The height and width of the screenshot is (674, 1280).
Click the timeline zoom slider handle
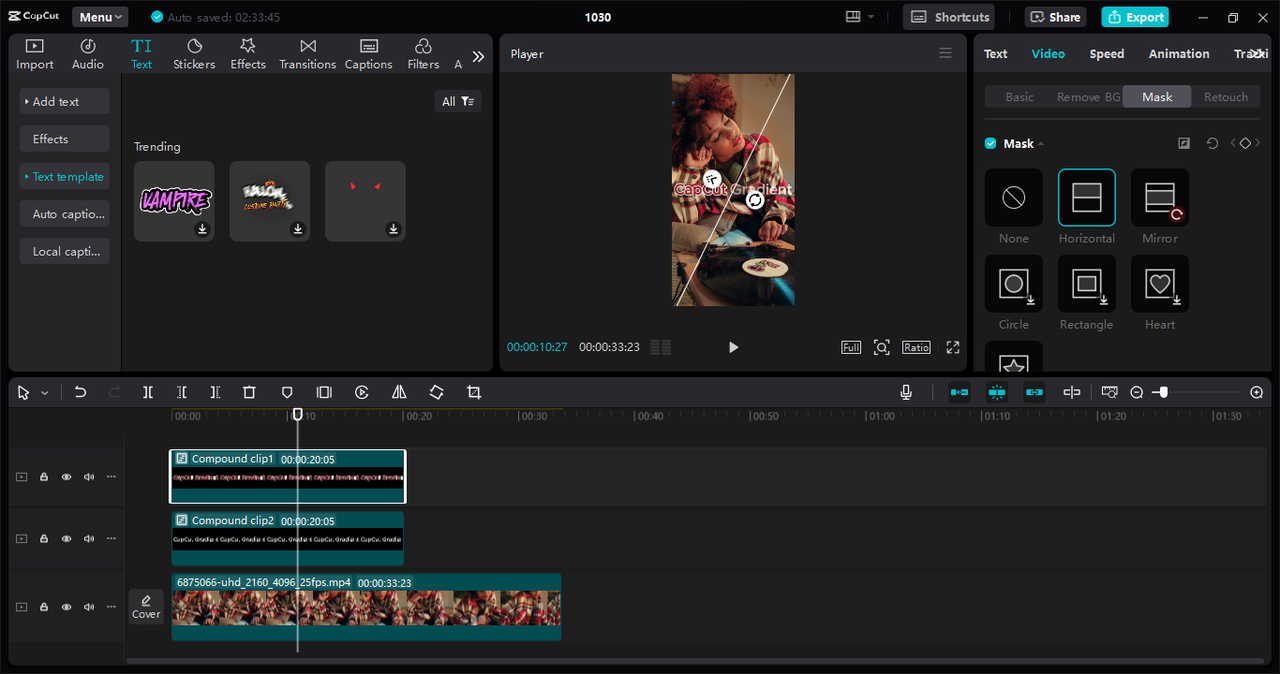click(x=1162, y=393)
